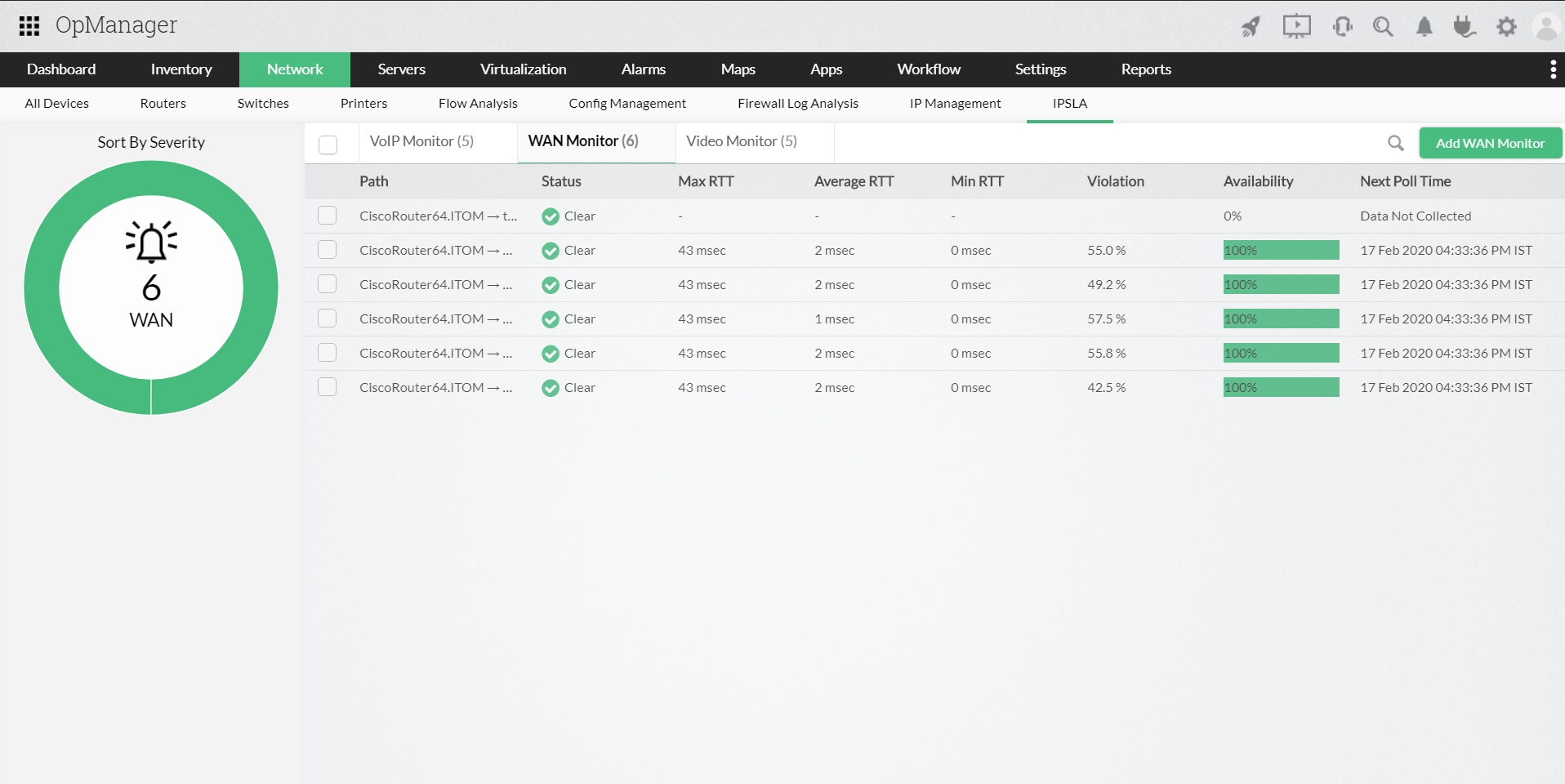
Task: Click Clear status icon in 49.2 % violation row
Action: click(x=551, y=285)
